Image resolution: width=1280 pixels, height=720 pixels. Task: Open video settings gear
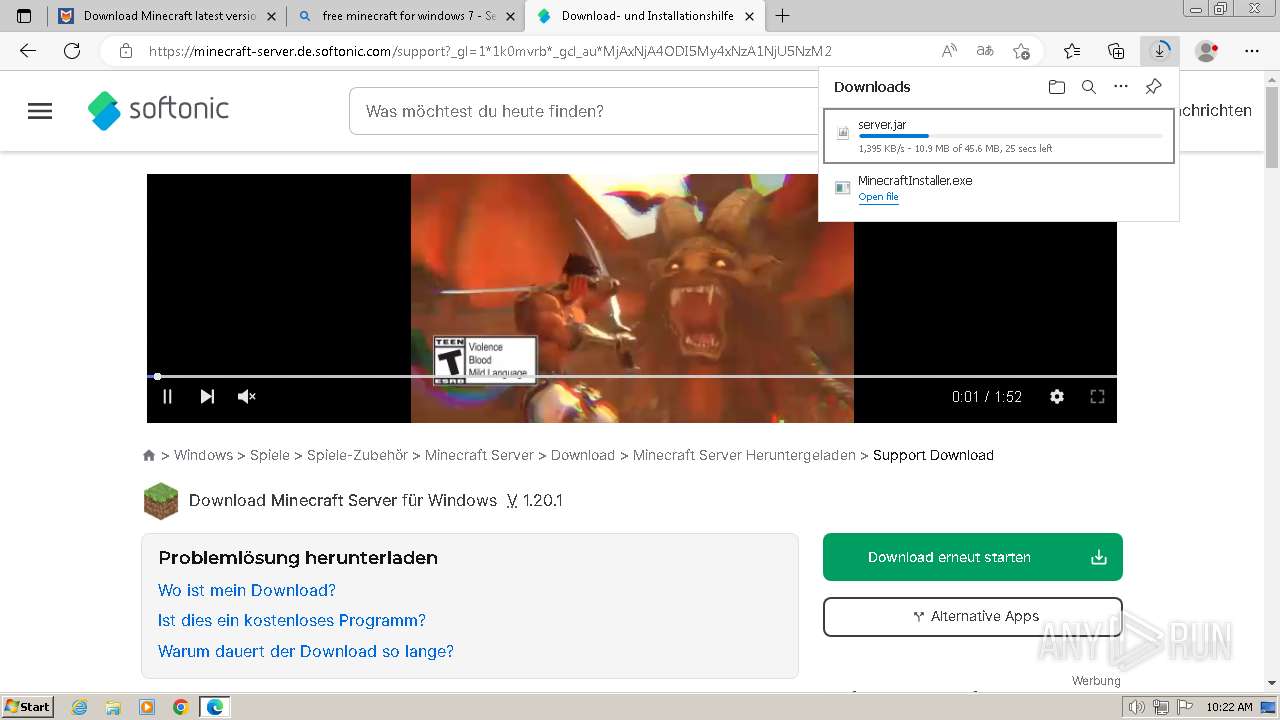click(x=1057, y=396)
